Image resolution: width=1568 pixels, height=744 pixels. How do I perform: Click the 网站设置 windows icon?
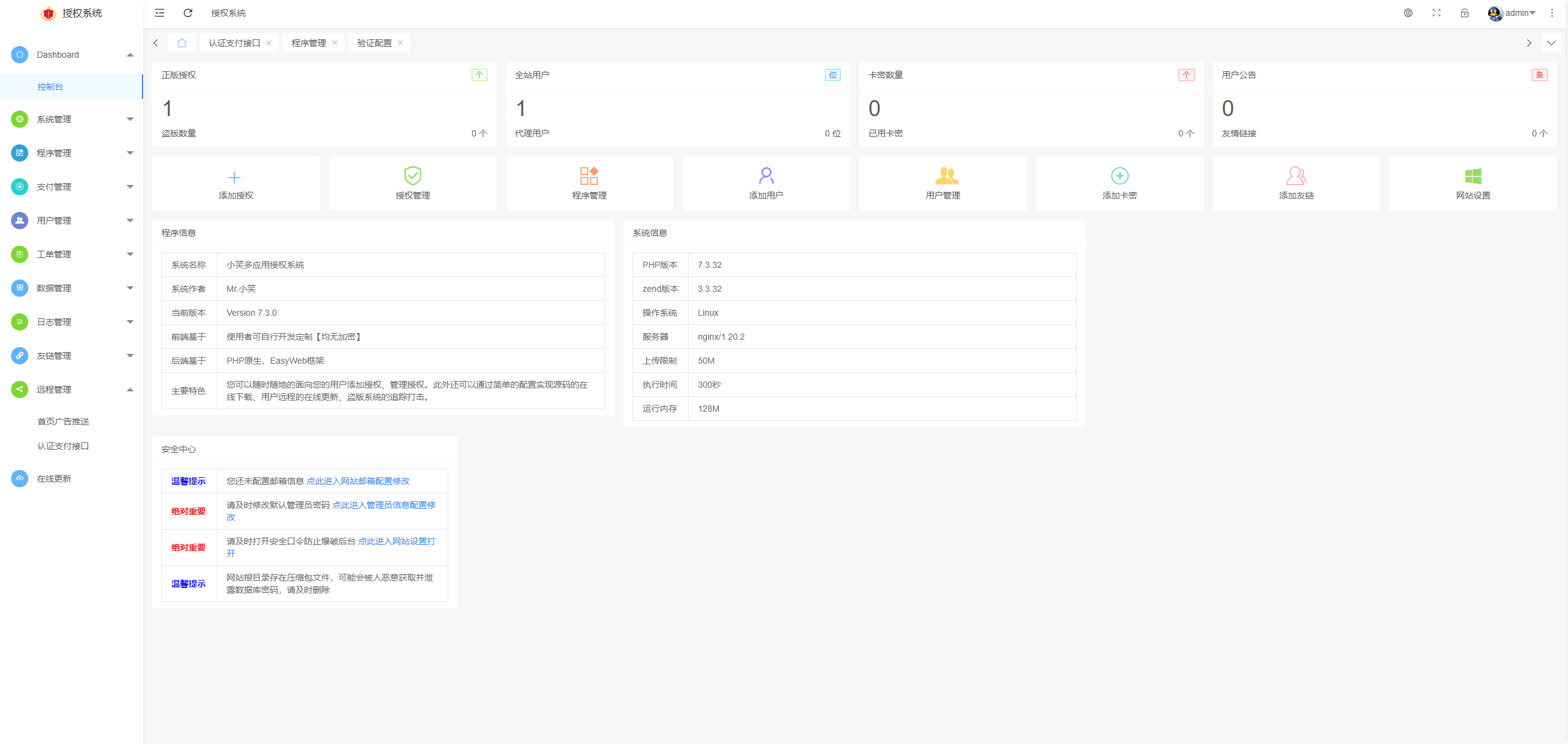pos(1472,176)
